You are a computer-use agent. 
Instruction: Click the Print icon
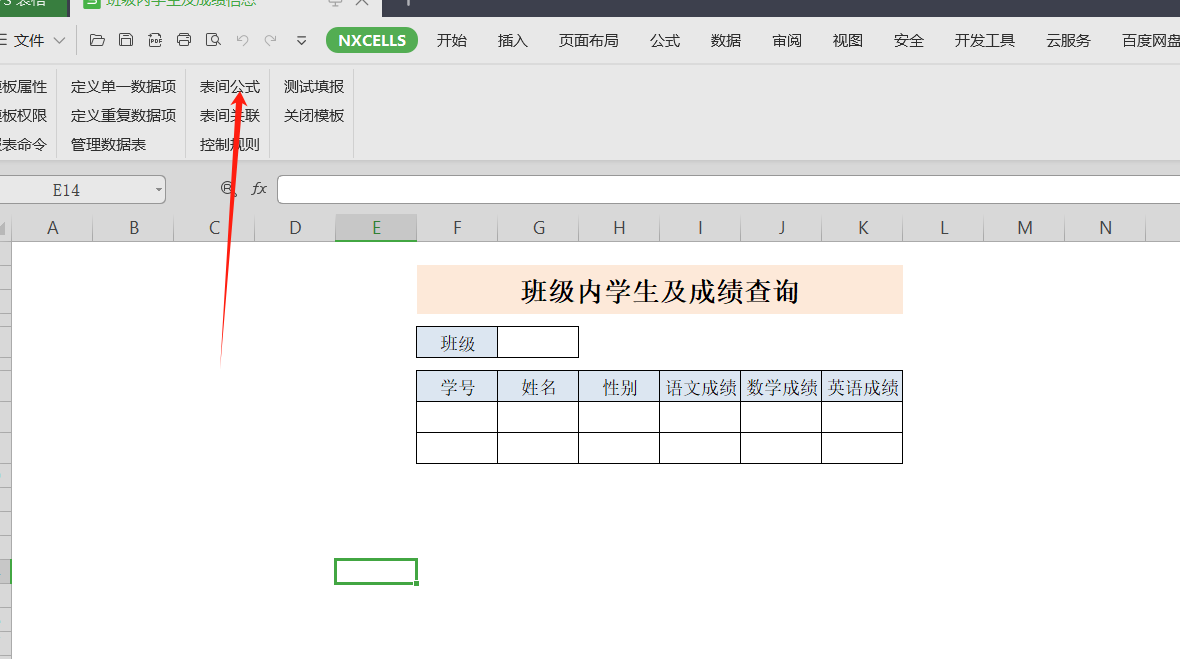184,40
